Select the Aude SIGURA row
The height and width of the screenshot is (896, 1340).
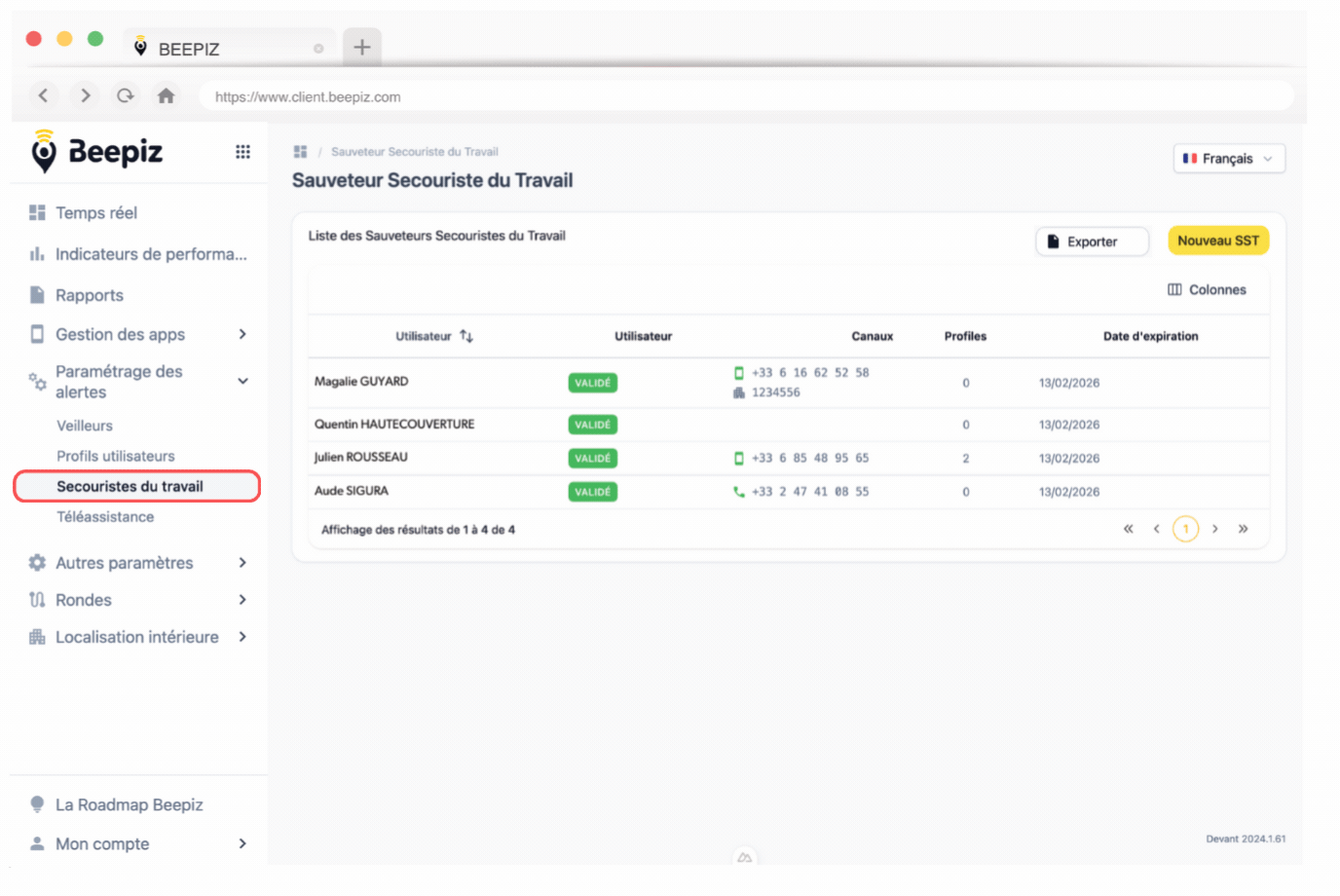pyautogui.click(x=789, y=492)
